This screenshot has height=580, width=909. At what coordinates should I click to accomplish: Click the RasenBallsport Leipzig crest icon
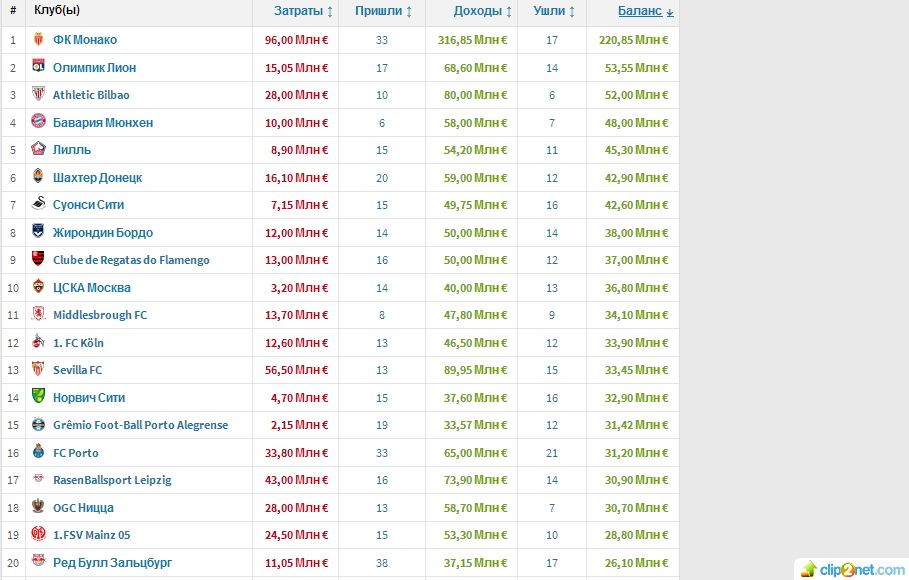point(38,478)
